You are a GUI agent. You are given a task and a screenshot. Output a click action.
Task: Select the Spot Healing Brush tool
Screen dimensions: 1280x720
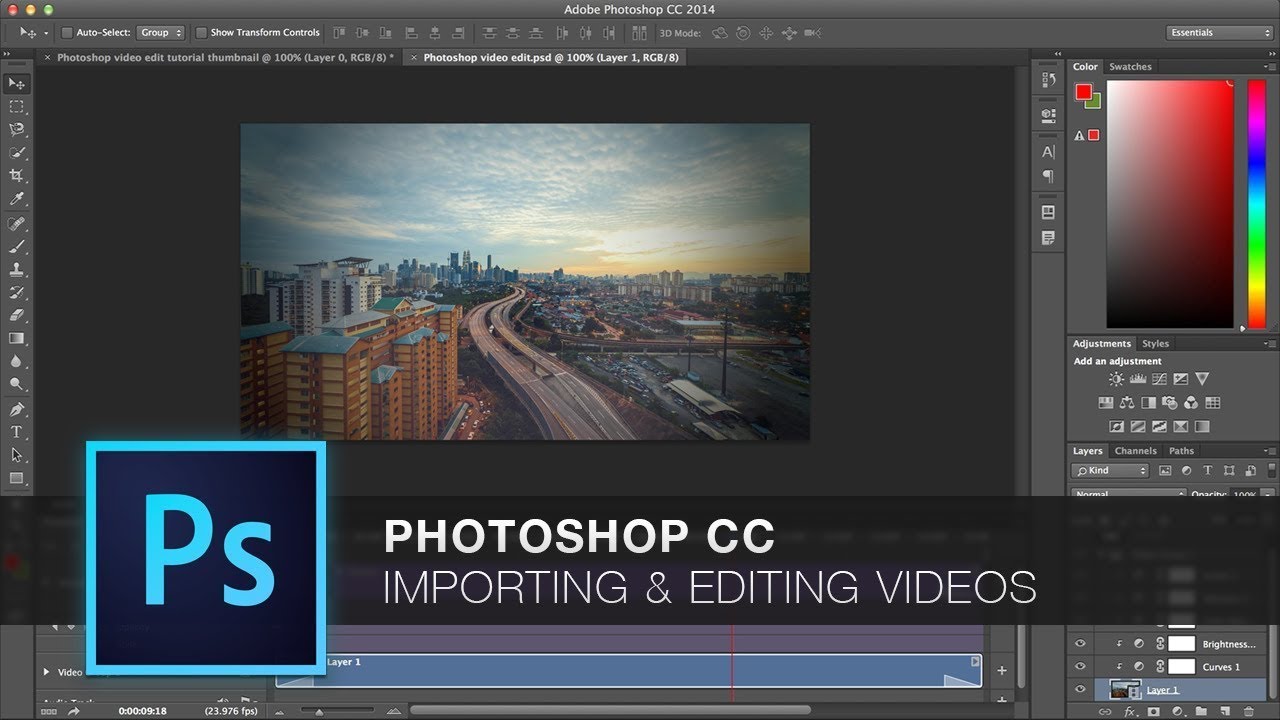click(x=17, y=223)
